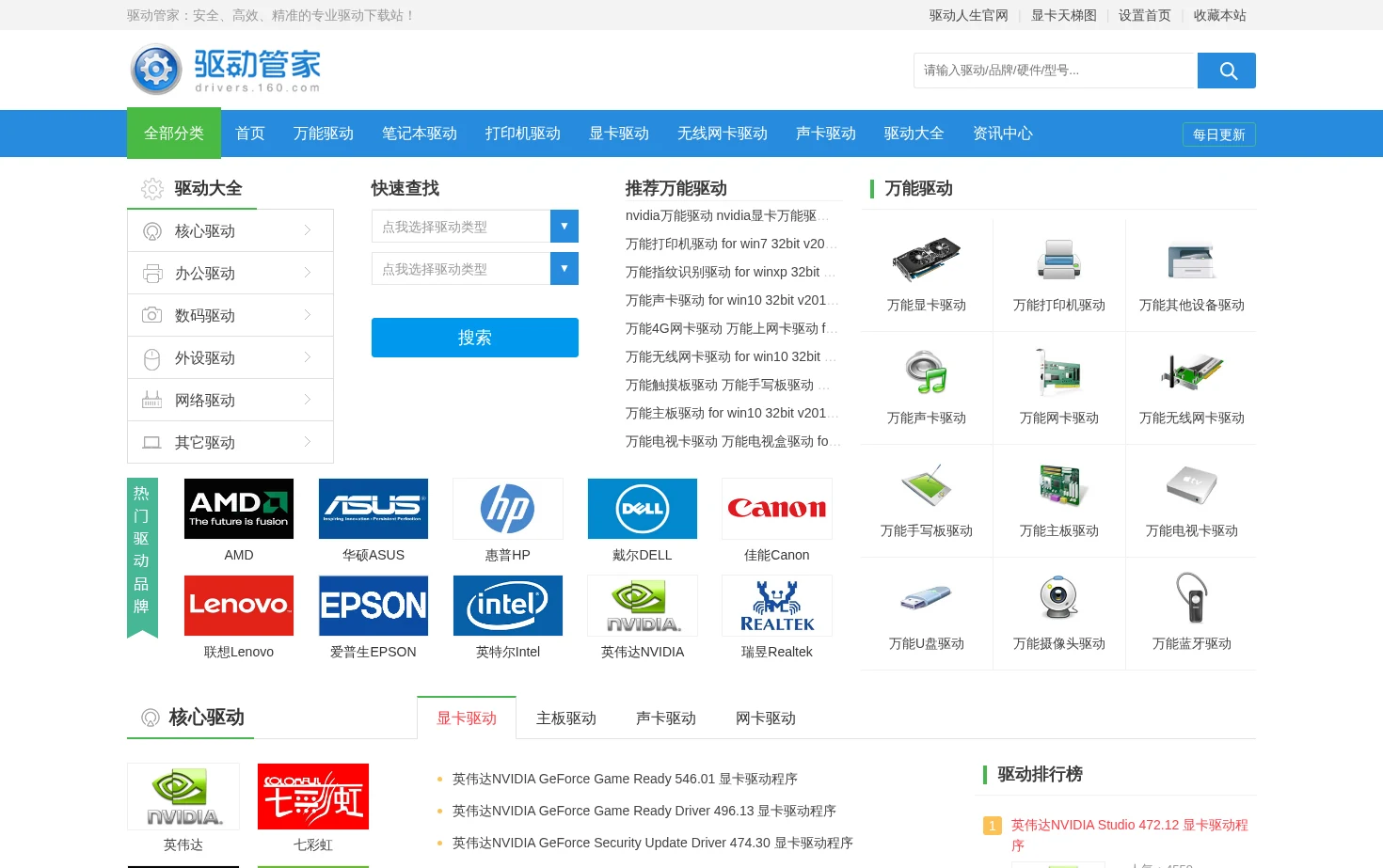Open 万能其他设备驱动 copier icon

pos(1192,260)
